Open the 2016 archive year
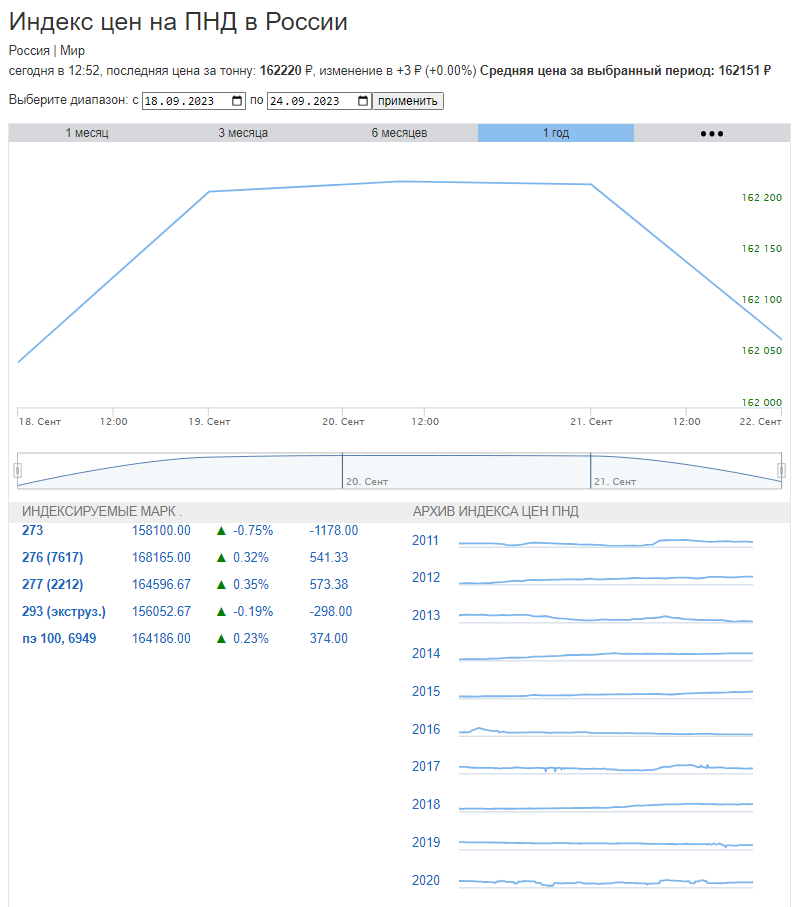 point(426,729)
